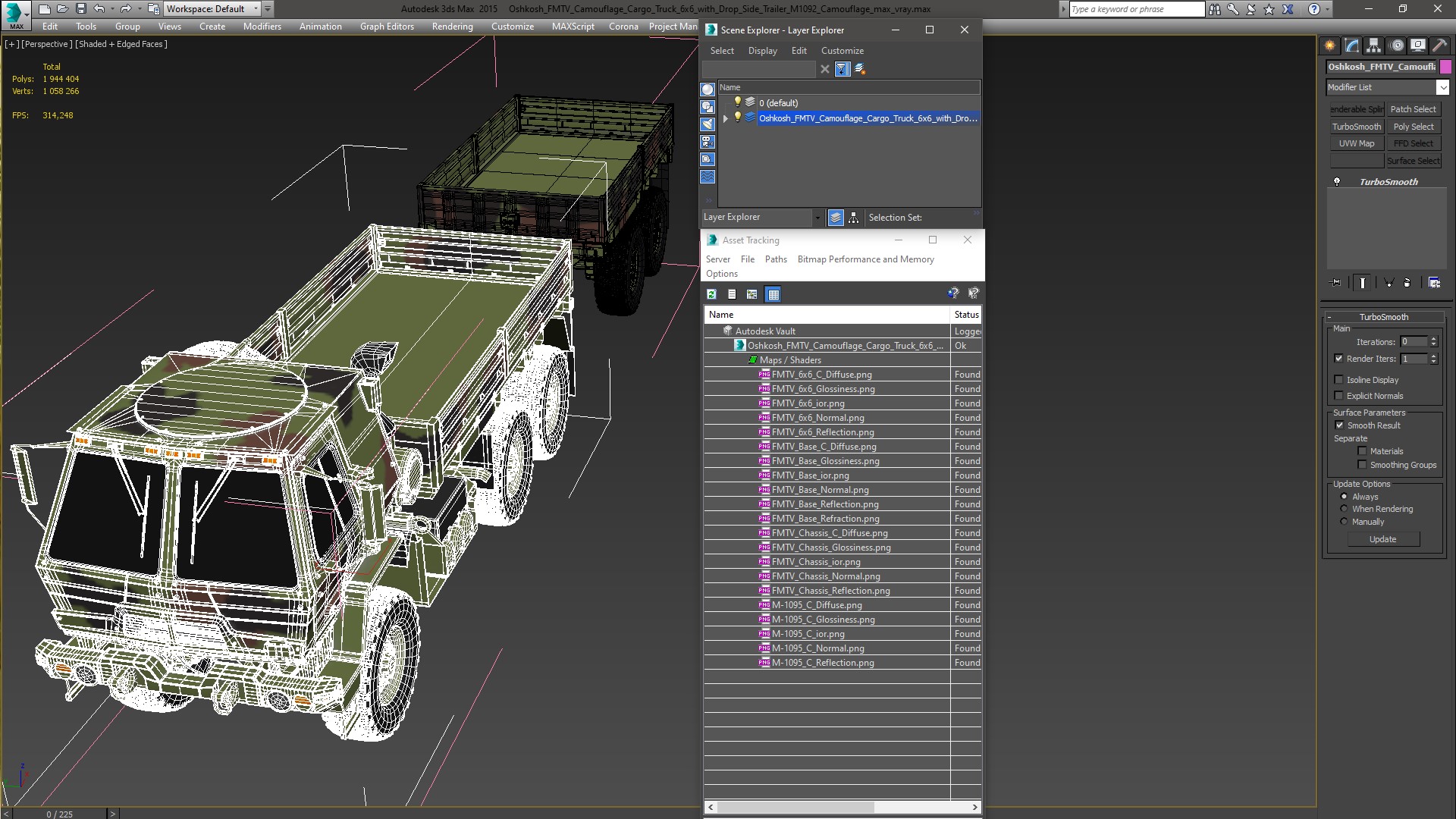This screenshot has width=1456, height=819.
Task: Select M-1095_C_Normal.png asset row
Action: [842, 648]
